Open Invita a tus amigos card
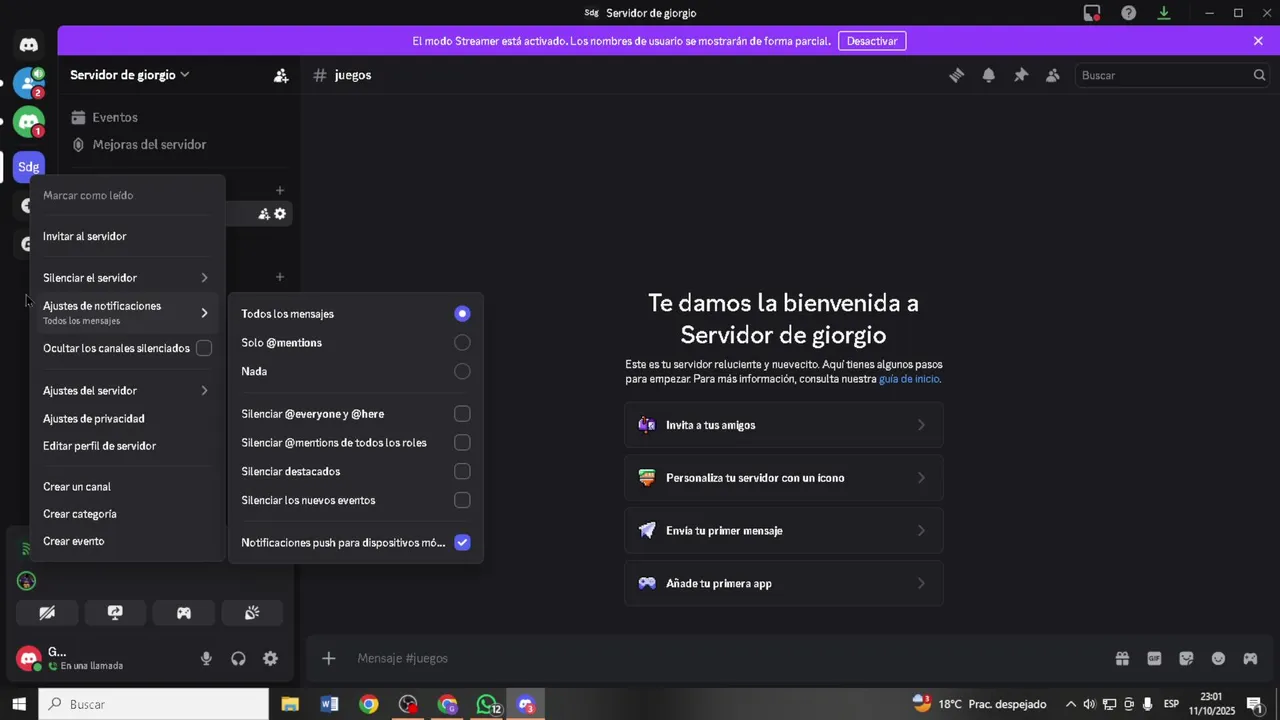 (x=784, y=425)
